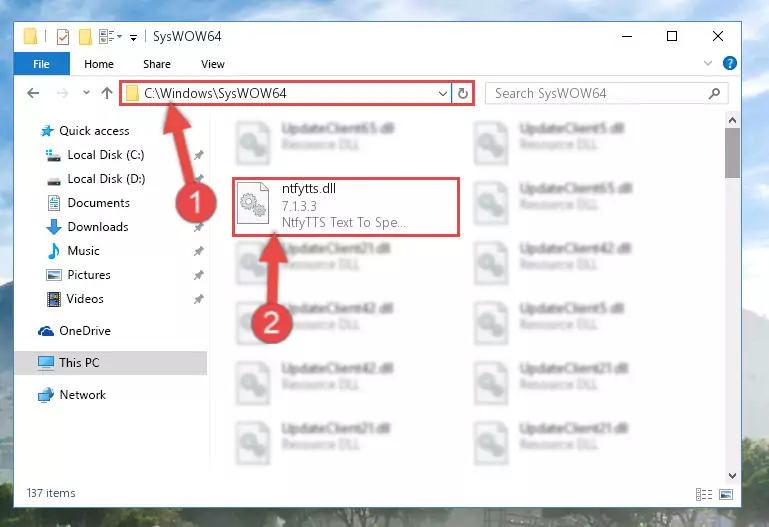Select Network in navigation pane
This screenshot has width=769, height=527.
pyautogui.click(x=82, y=395)
